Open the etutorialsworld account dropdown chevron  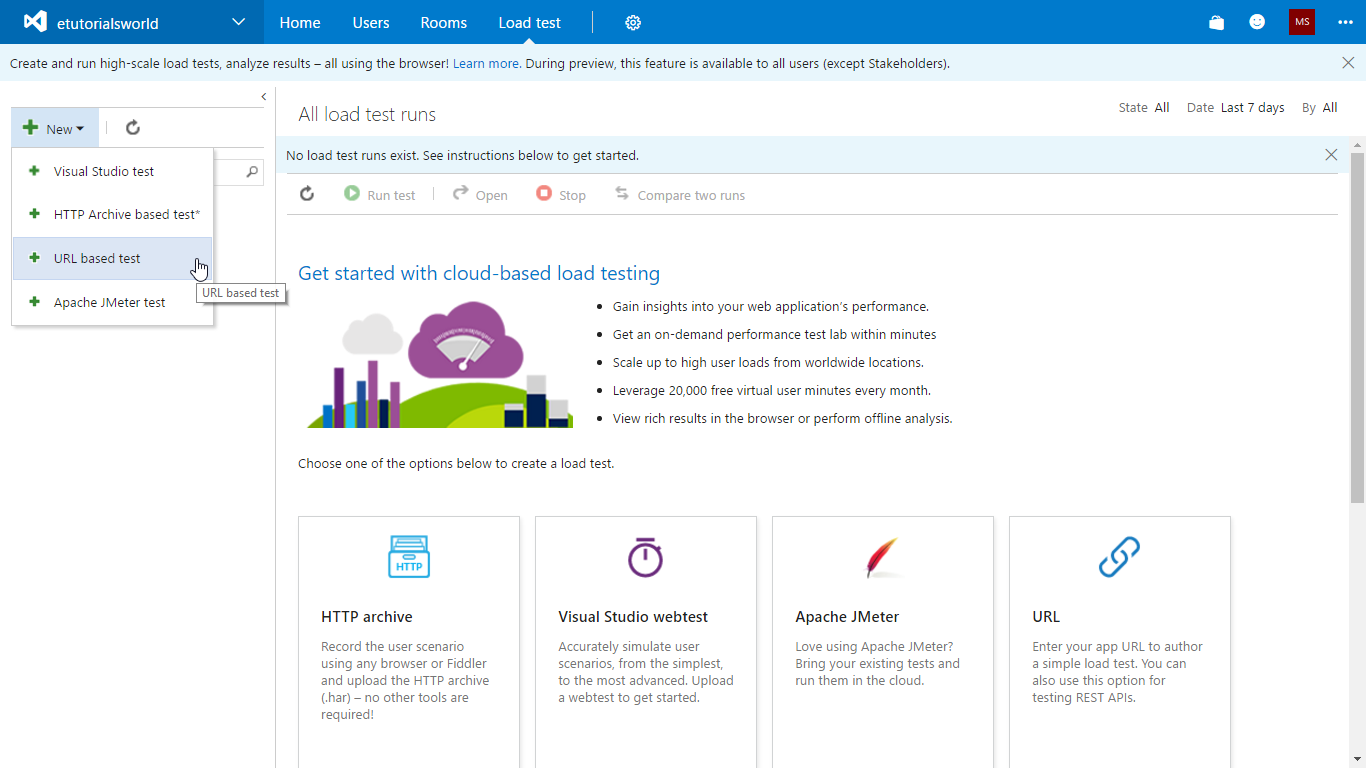click(238, 22)
